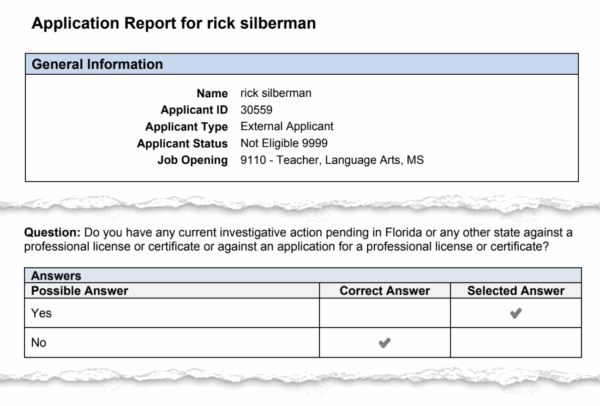The height and width of the screenshot is (406, 600).
Task: Click the bold "Question:" label
Action: [x=53, y=231]
